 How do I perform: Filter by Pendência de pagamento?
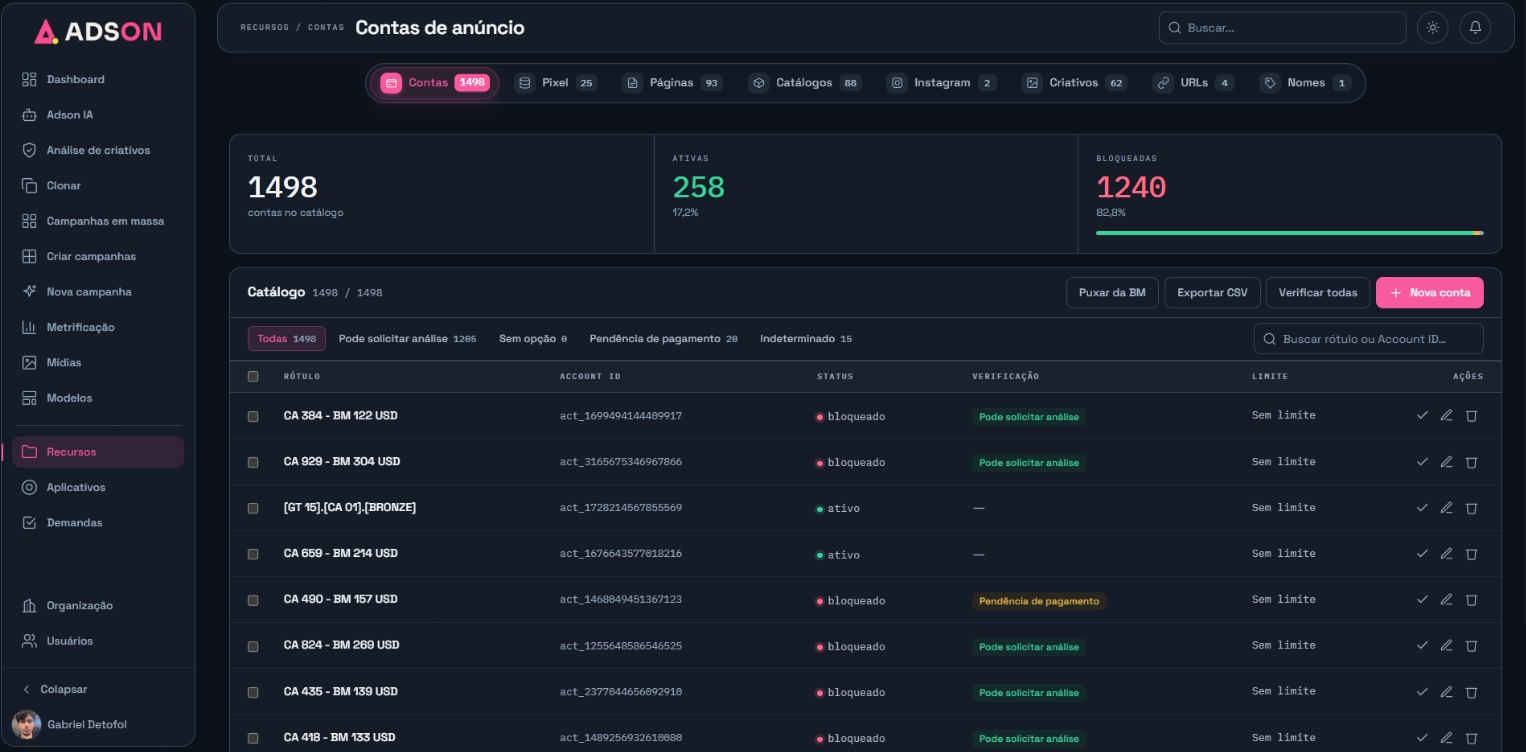[663, 339]
